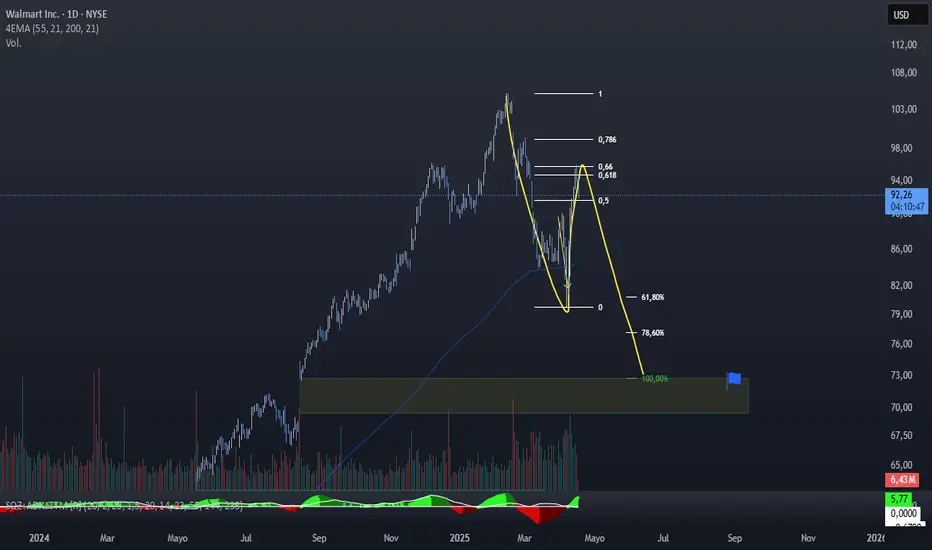Click the 78,60% extension label
Viewport: 932px width, 550px height.
coord(653,333)
